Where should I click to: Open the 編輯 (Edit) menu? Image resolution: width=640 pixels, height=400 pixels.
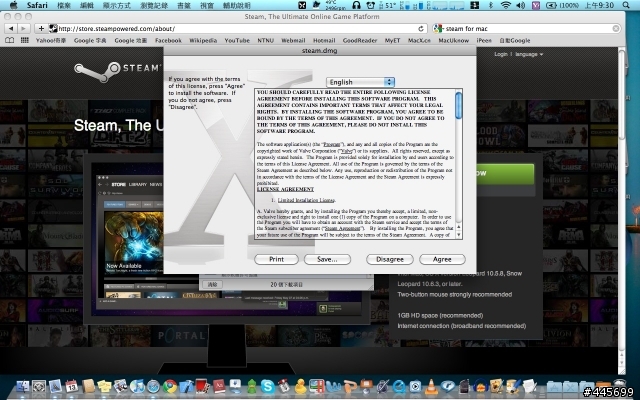pos(86,5)
